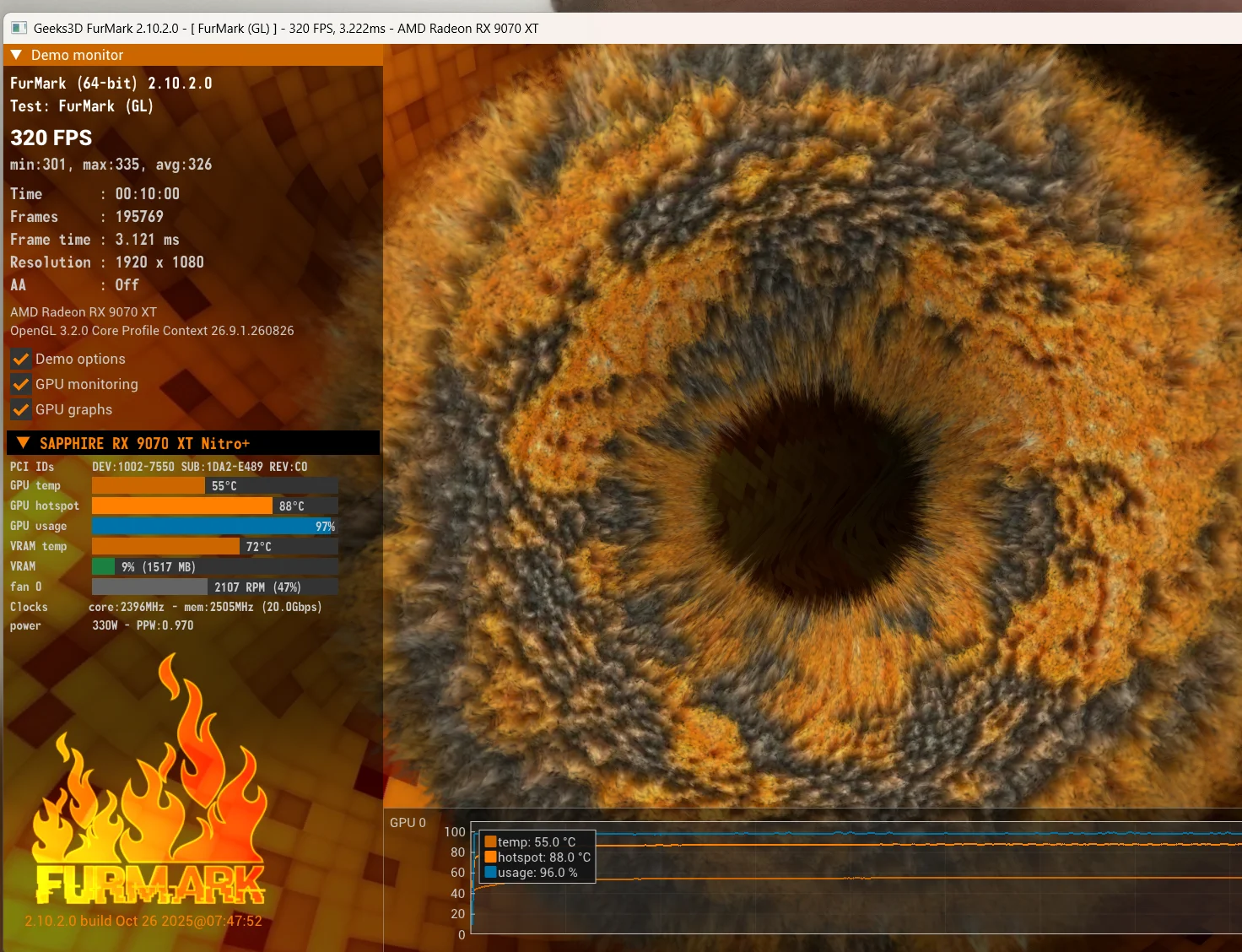The width and height of the screenshot is (1242, 952).
Task: Click the FurMark app icon in title bar
Action: (x=19, y=28)
